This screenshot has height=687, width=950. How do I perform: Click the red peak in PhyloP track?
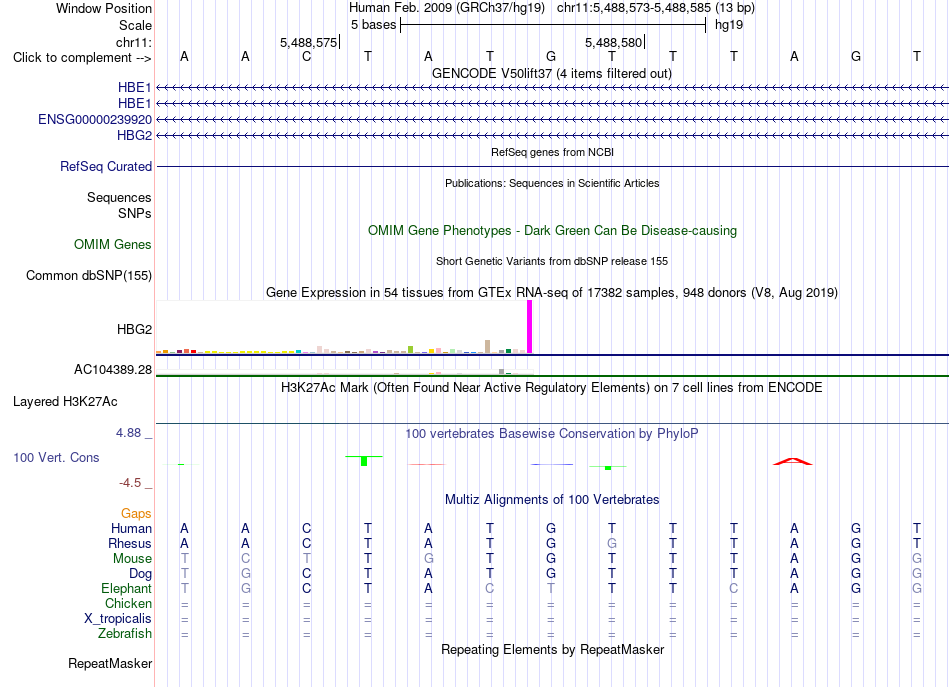[x=793, y=462]
